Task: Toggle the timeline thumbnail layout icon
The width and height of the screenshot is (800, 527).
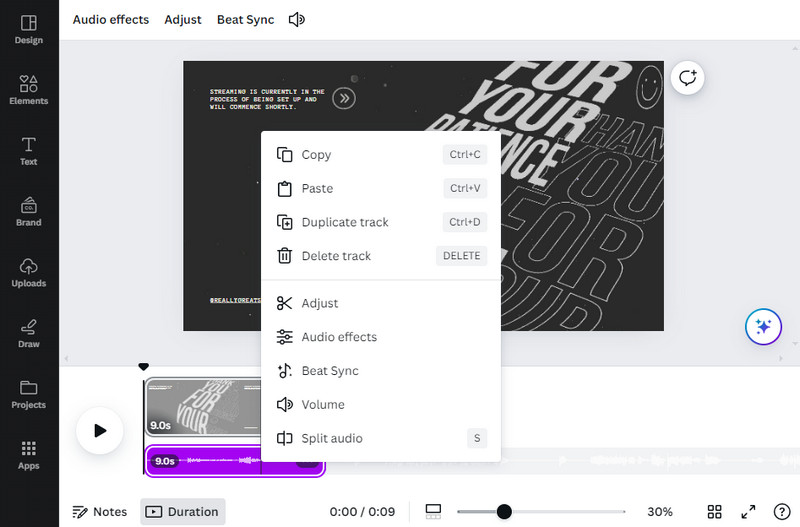Action: click(433, 511)
